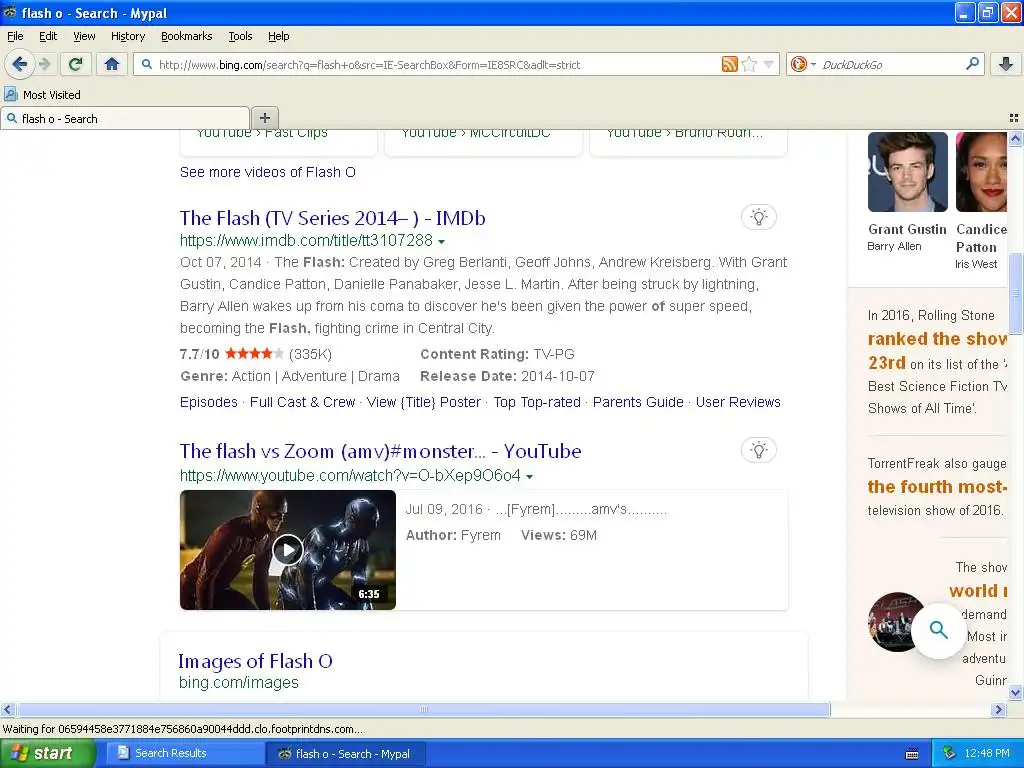Click the horizontal scrollbar left arrow
Viewport: 1024px width, 768px height.
tap(7, 709)
